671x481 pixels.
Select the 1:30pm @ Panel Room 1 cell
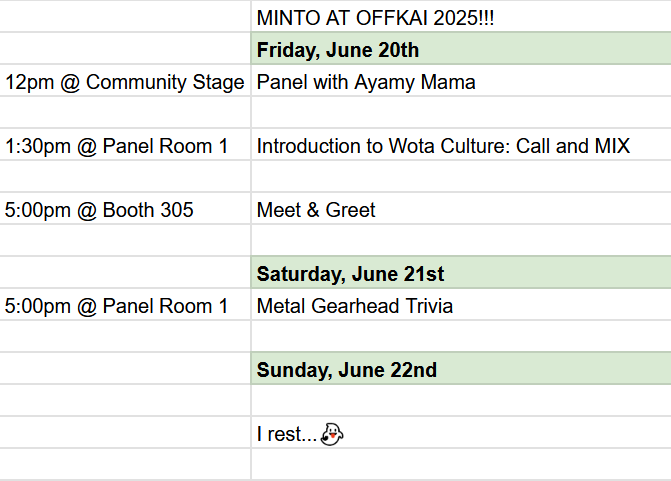125,144
